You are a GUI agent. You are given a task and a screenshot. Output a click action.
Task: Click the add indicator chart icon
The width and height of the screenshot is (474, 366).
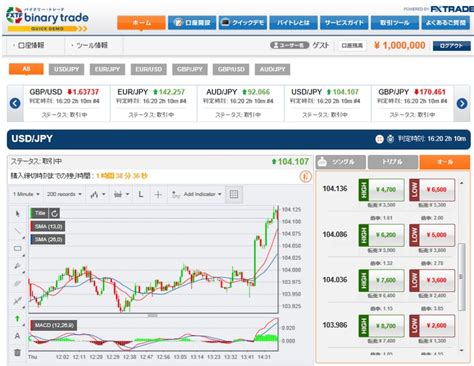[x=175, y=194]
